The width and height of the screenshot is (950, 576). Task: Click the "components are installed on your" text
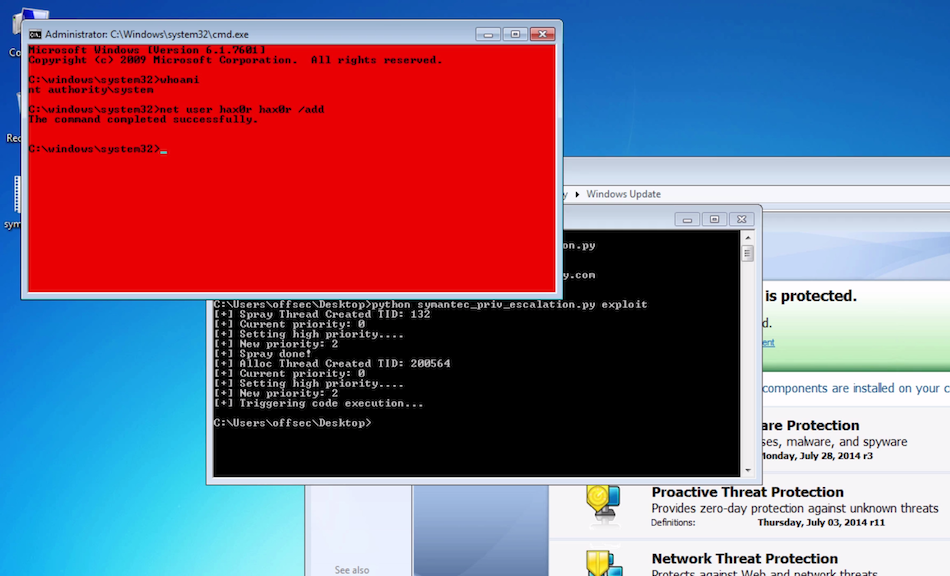coord(851,388)
